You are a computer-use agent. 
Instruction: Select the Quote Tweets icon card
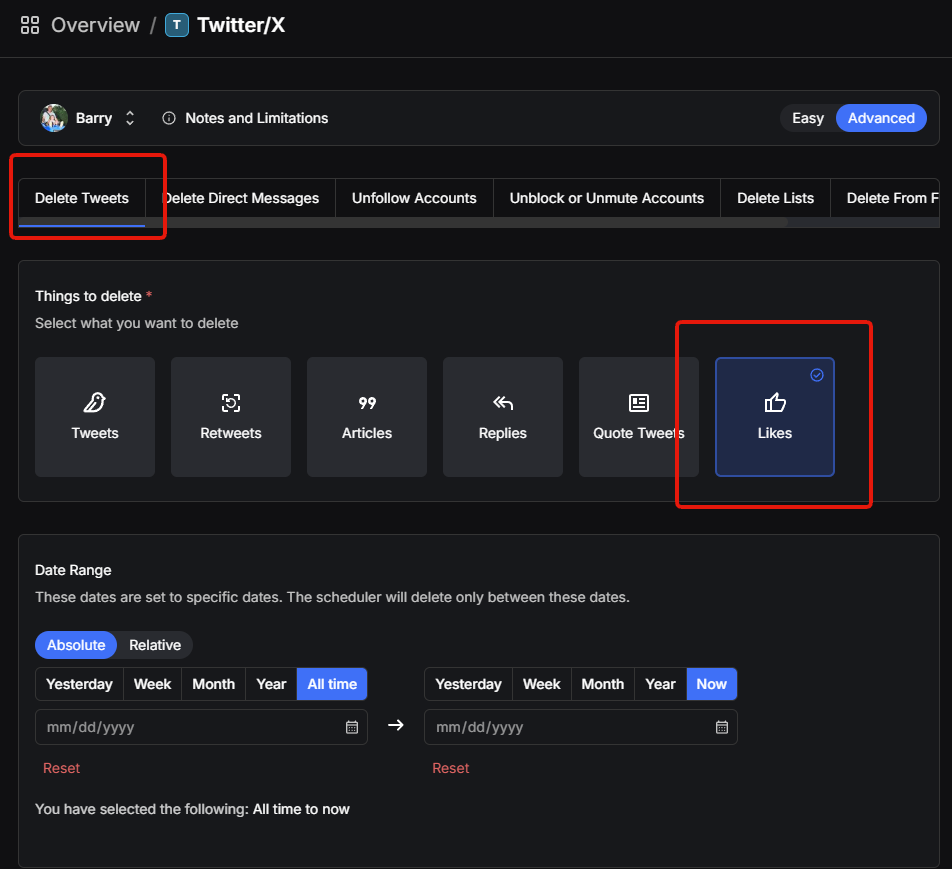pyautogui.click(x=639, y=417)
